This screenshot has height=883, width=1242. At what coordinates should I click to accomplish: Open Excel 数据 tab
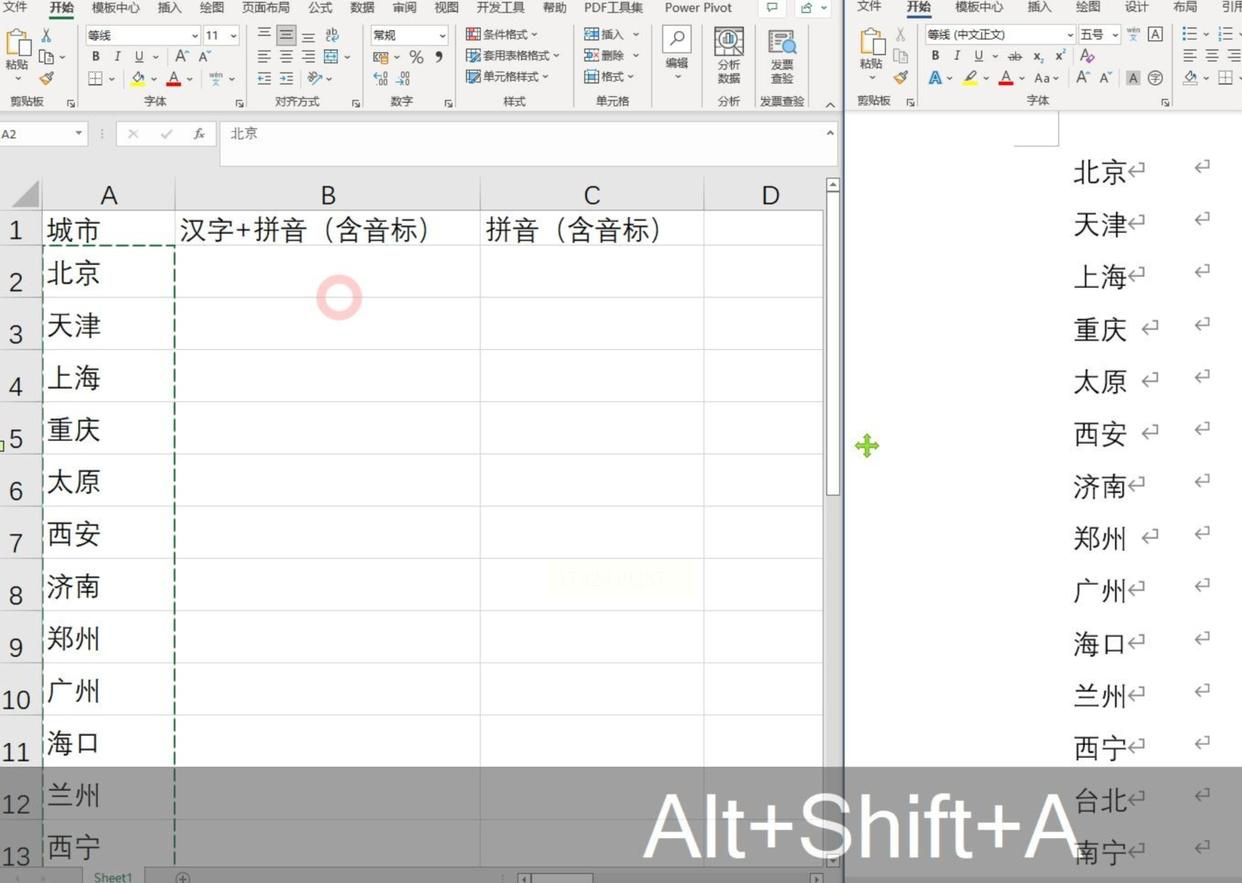(x=362, y=8)
